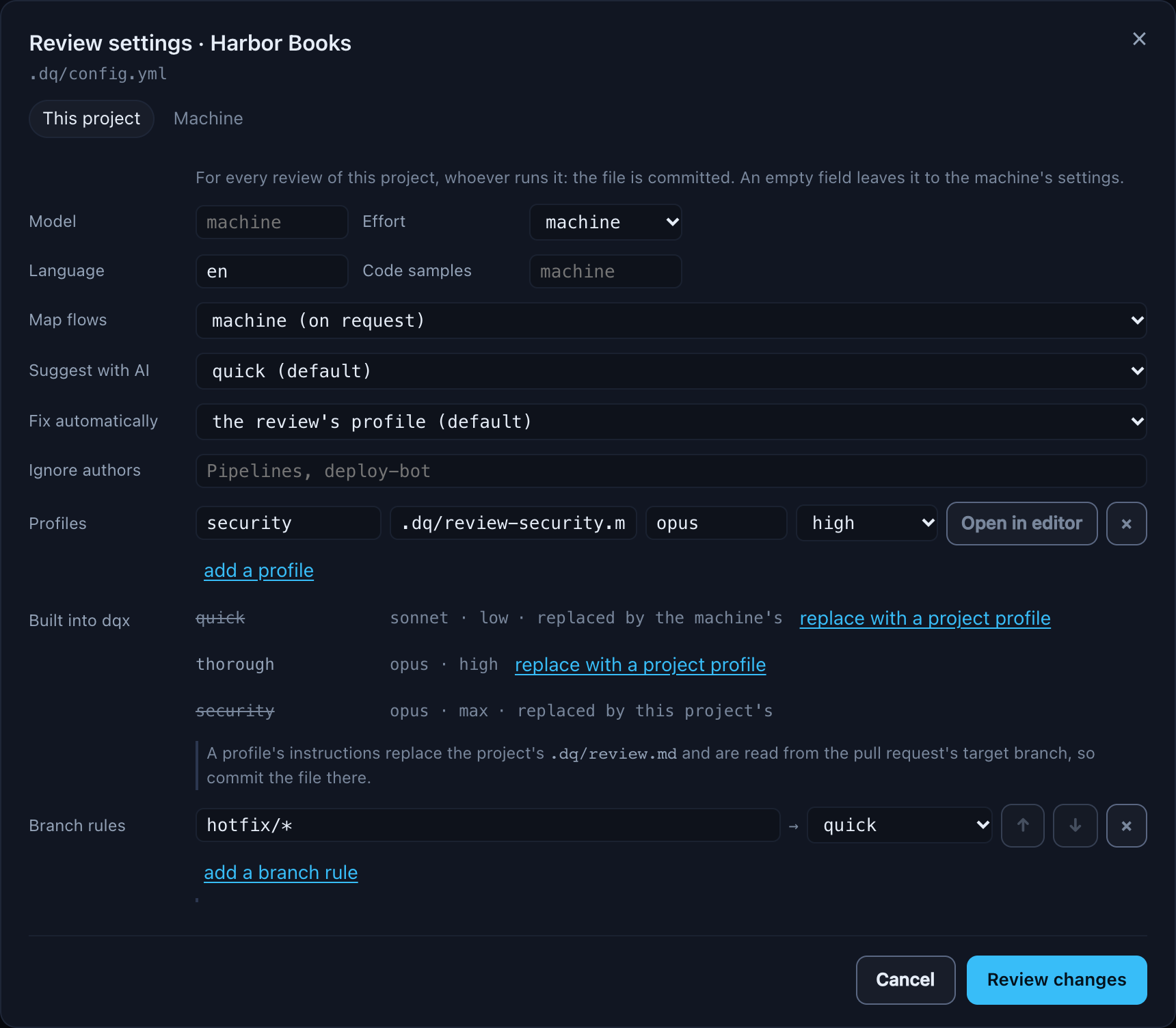Open the Effort dropdown
1176x1028 pixels.
[605, 222]
